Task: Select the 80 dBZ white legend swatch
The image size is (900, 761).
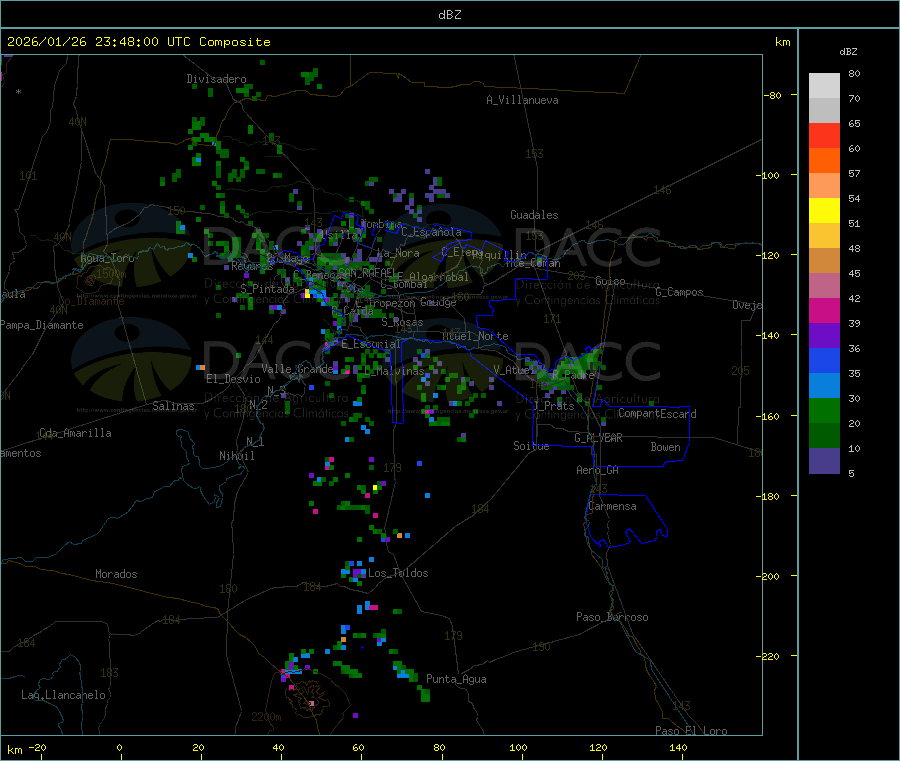Action: tap(824, 86)
